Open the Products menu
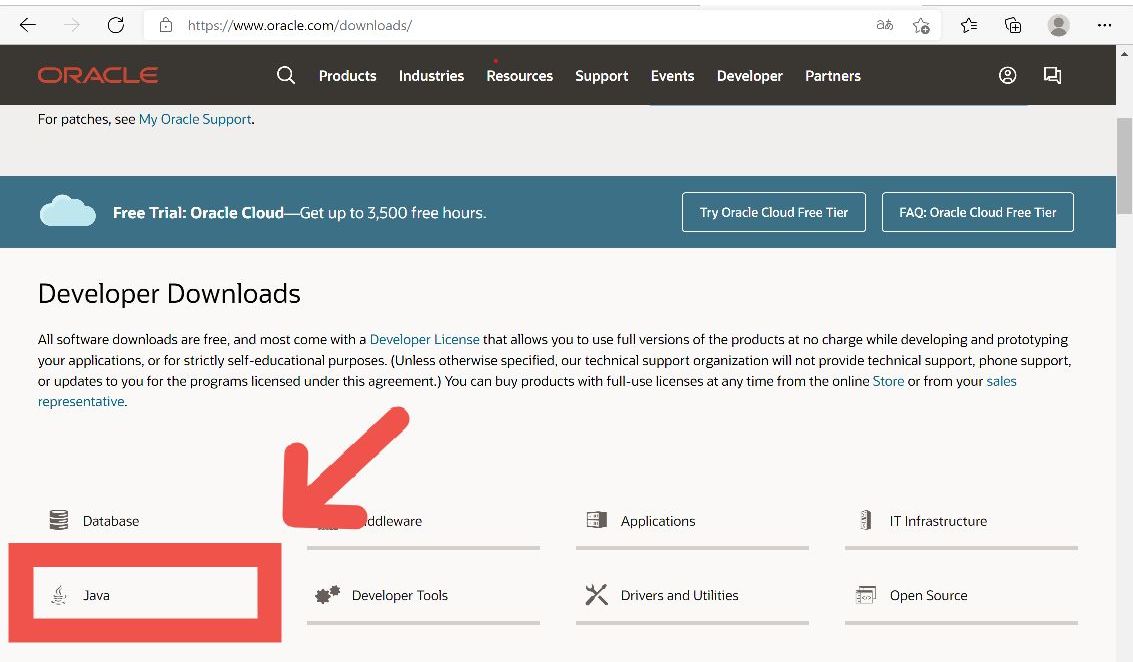The image size is (1133, 662). pyautogui.click(x=348, y=76)
